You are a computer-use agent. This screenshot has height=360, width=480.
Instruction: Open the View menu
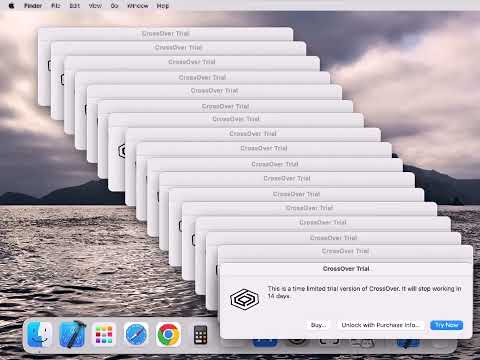tap(95, 6)
